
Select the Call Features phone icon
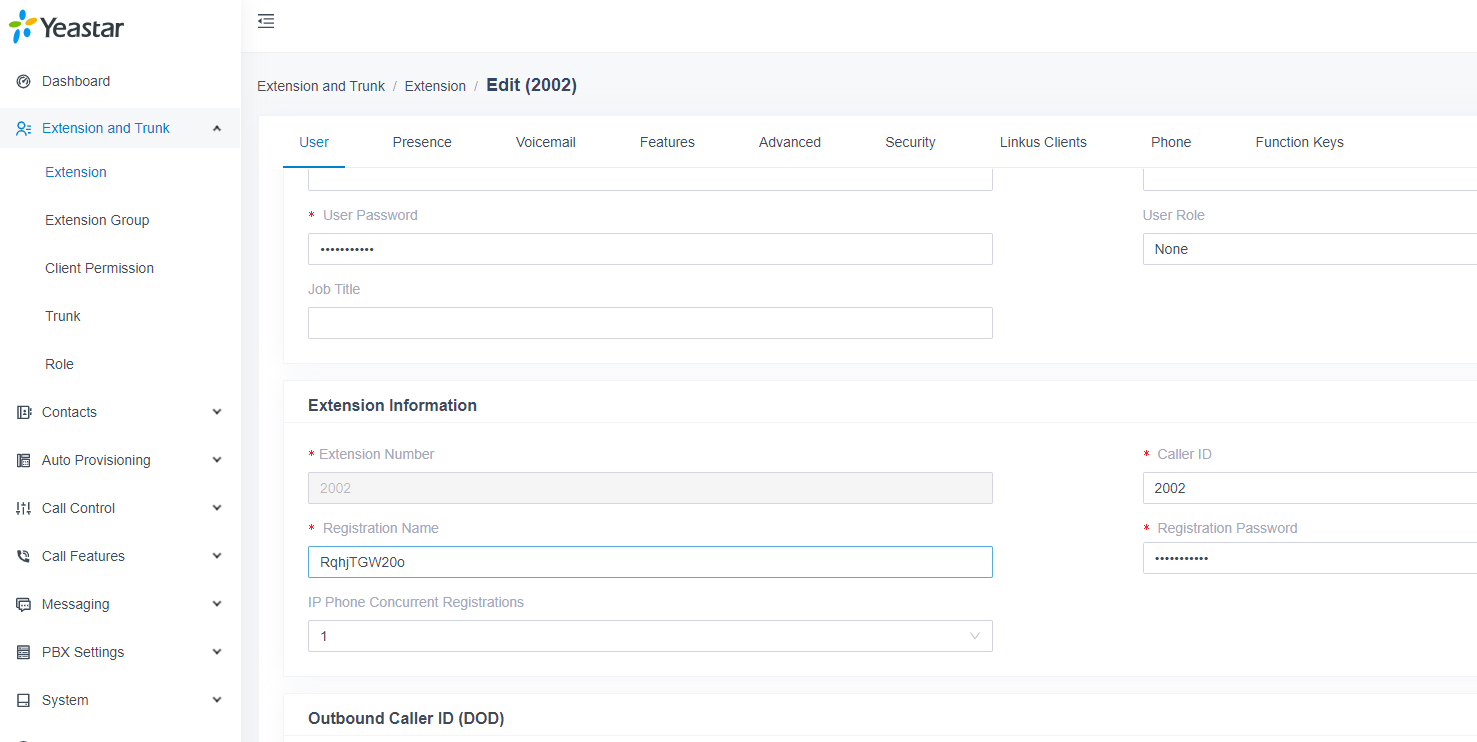click(x=21, y=556)
